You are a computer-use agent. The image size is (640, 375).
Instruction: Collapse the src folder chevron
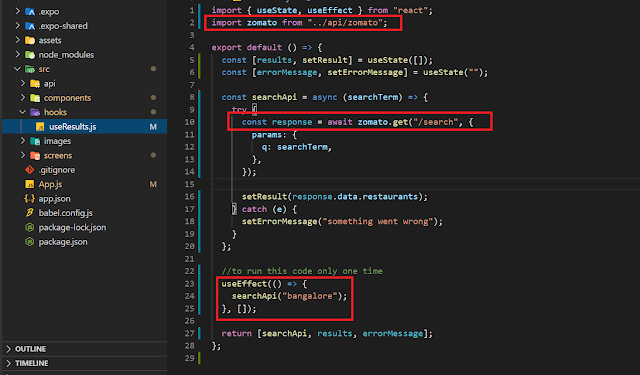pyautogui.click(x=18, y=69)
